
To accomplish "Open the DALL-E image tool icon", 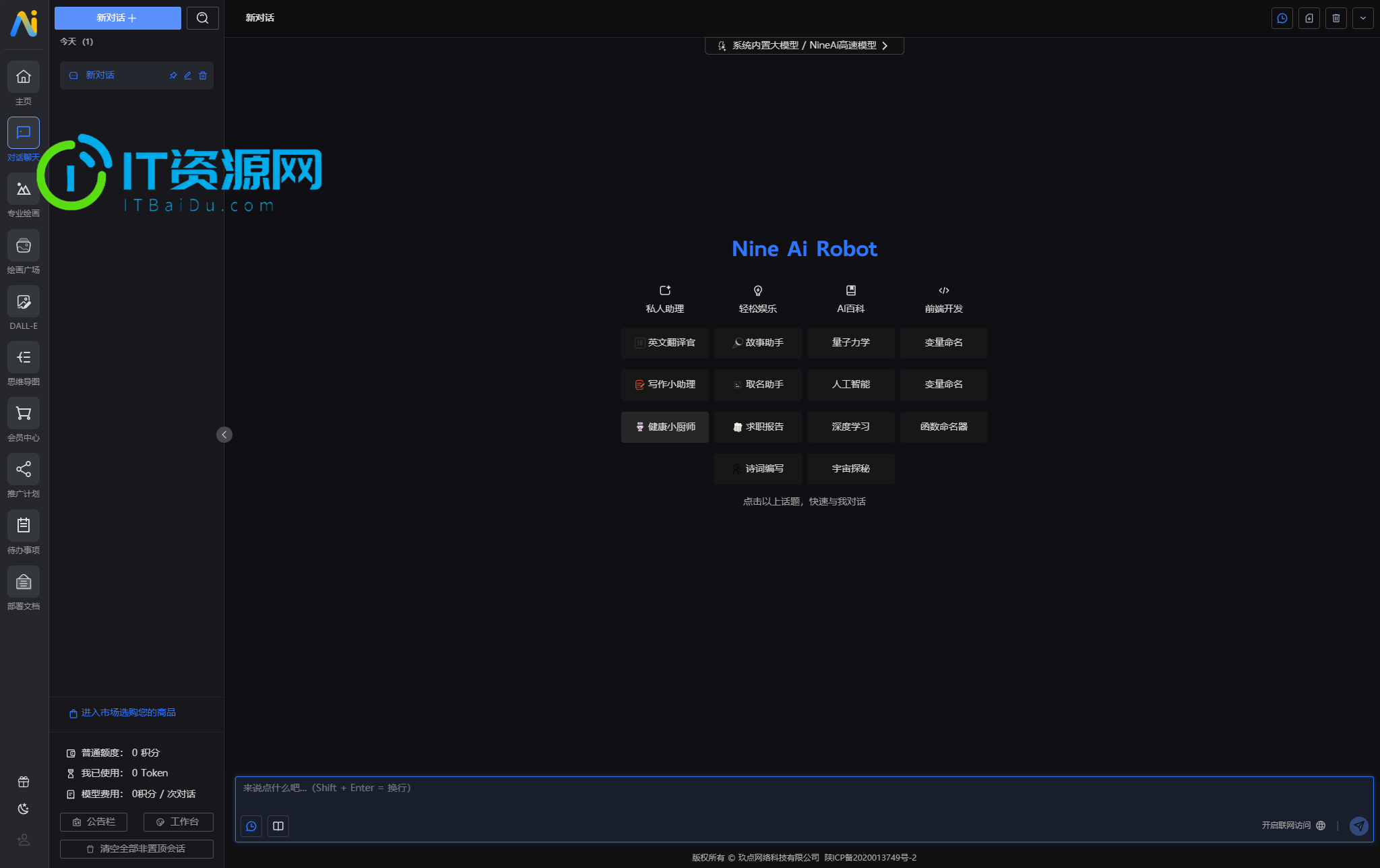I will (x=24, y=301).
